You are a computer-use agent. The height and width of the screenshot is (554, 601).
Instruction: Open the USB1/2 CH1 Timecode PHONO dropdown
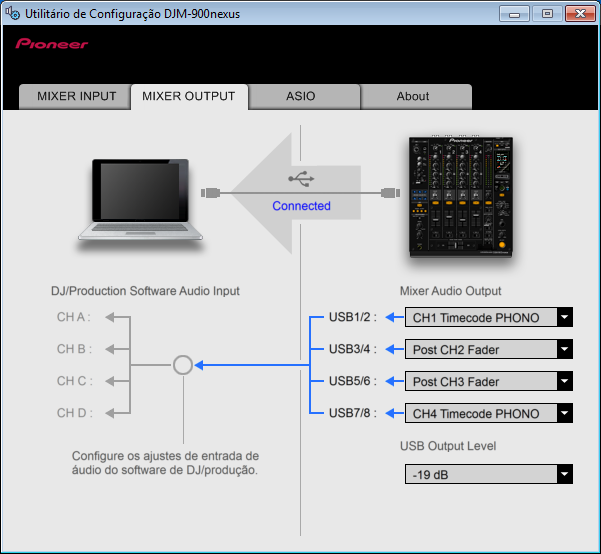(x=489, y=317)
